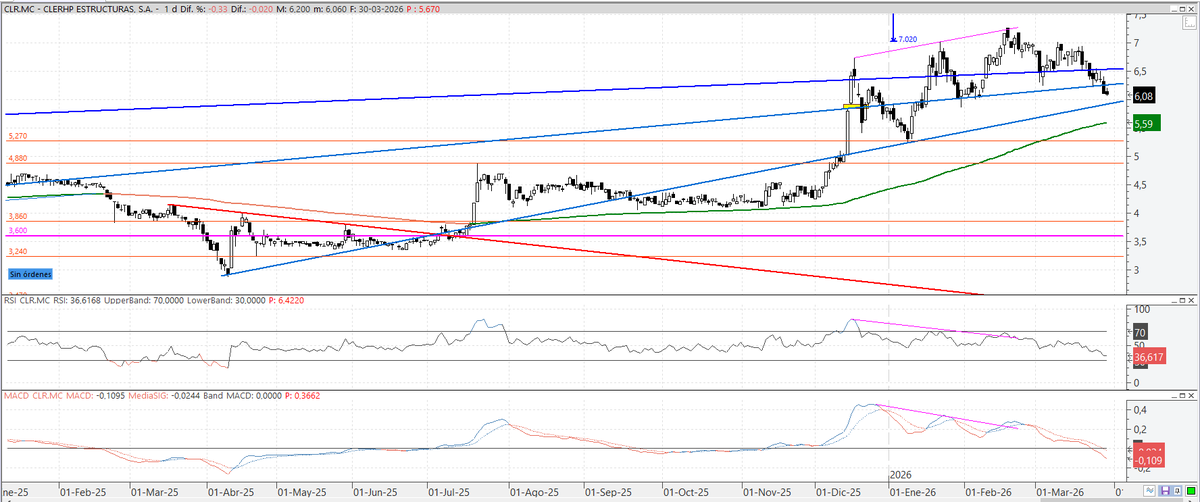Close the MACD indicator panel

[1191, 395]
